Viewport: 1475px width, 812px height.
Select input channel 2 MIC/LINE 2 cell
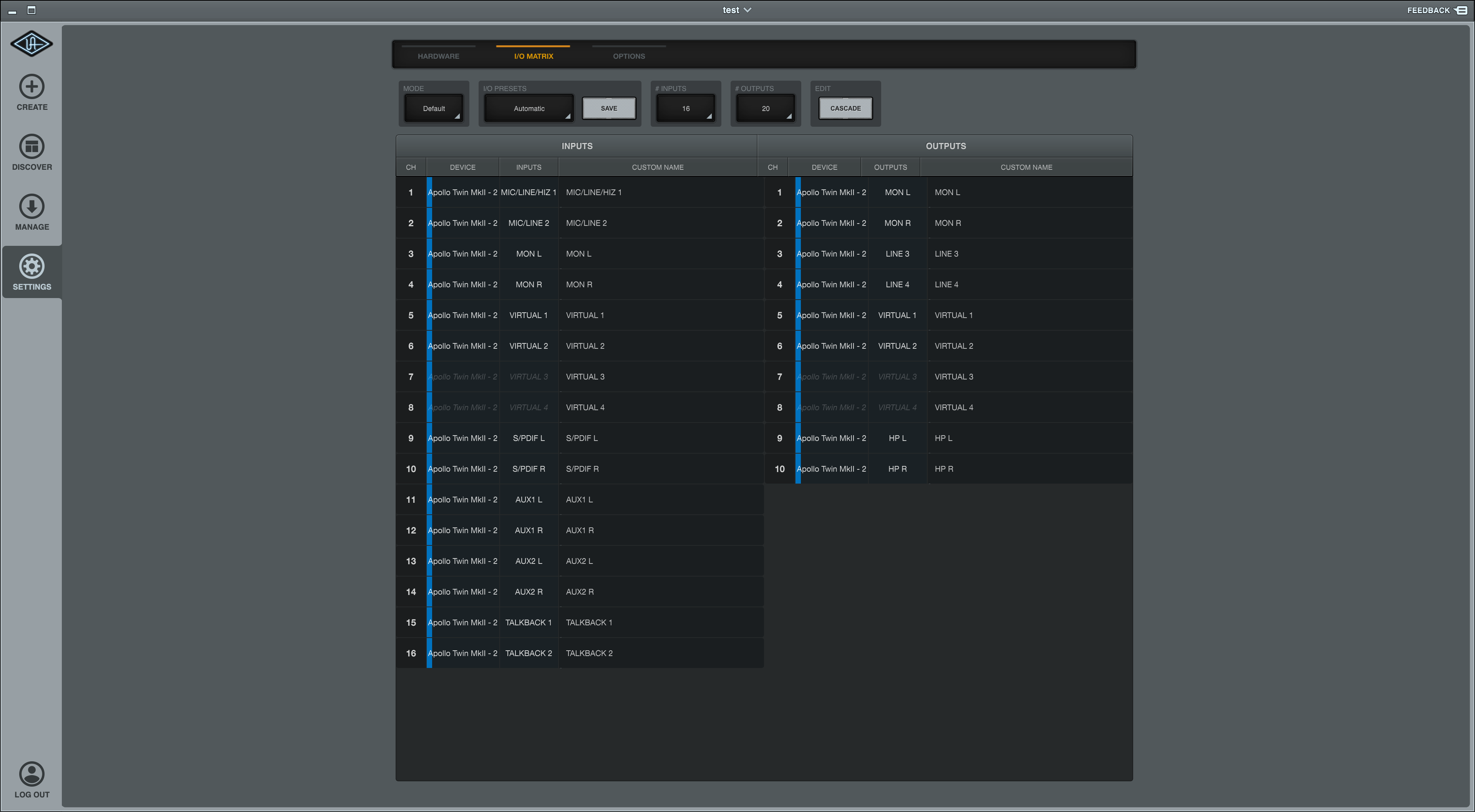click(529, 223)
